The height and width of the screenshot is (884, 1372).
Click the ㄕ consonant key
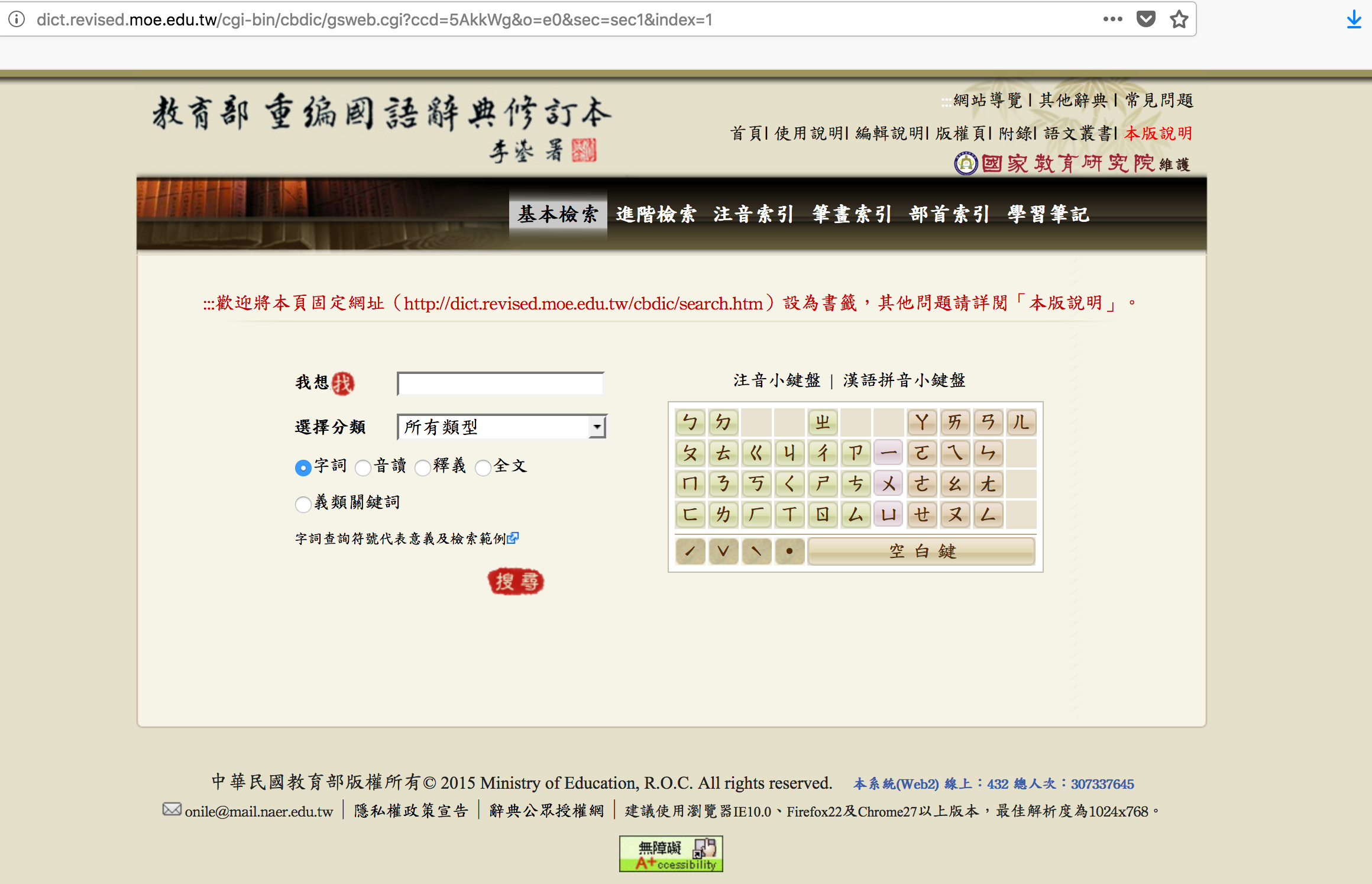coord(823,484)
